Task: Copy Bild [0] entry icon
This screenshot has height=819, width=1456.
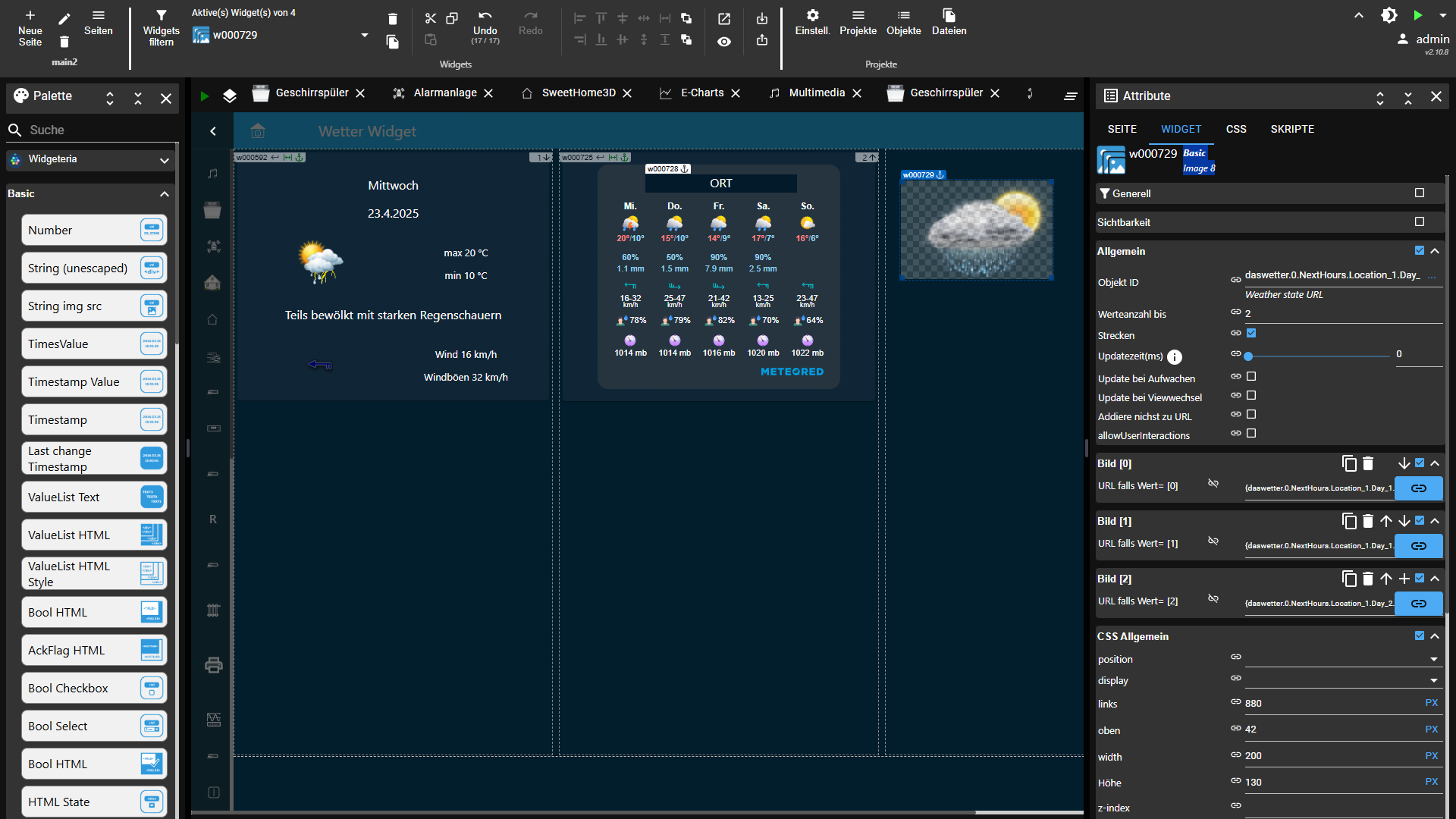Action: pos(1348,463)
